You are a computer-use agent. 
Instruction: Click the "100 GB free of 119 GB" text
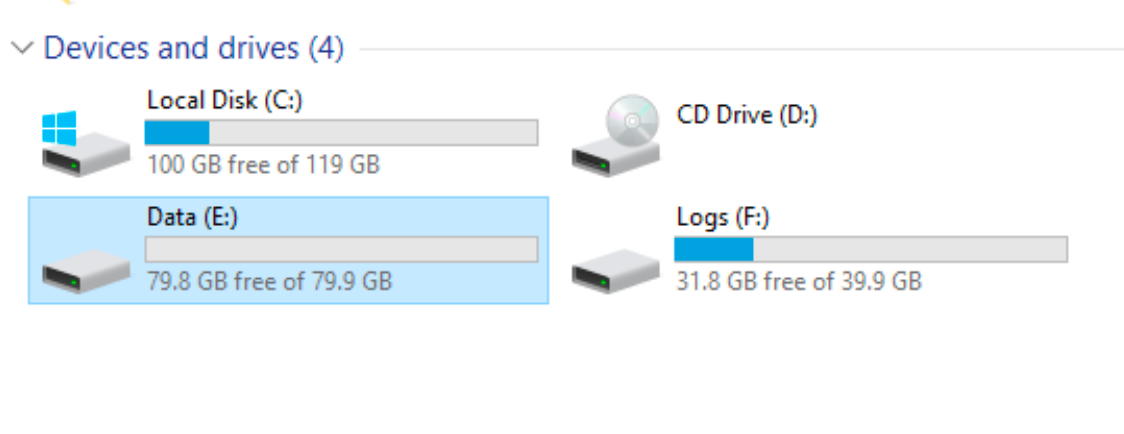tap(263, 165)
